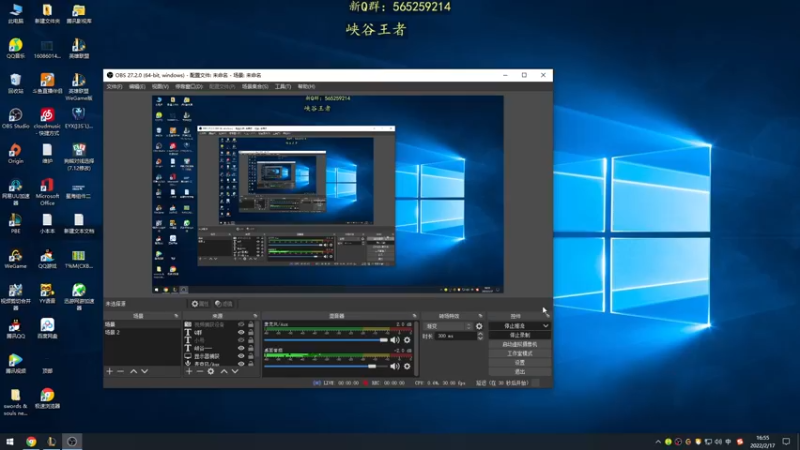Add a new scene with plus icon
800x450 pixels.
click(109, 371)
